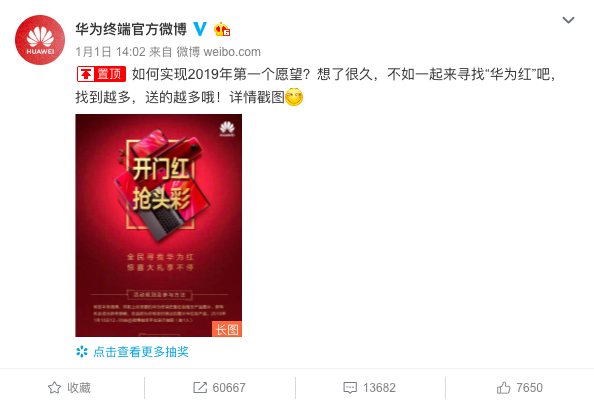The height and width of the screenshot is (406, 594).
Task: Open 华为终端官方微博 account name
Action: [131, 29]
